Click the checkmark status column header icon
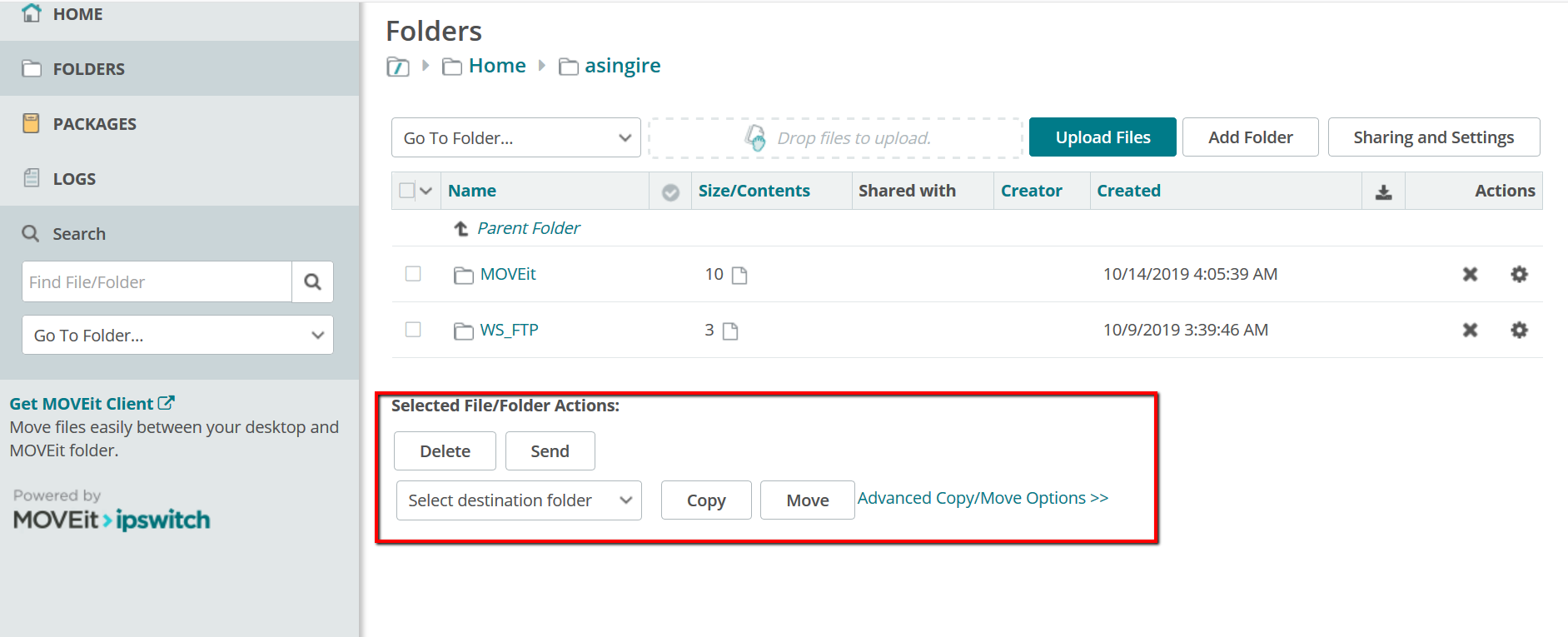1568x637 pixels. pos(670,192)
